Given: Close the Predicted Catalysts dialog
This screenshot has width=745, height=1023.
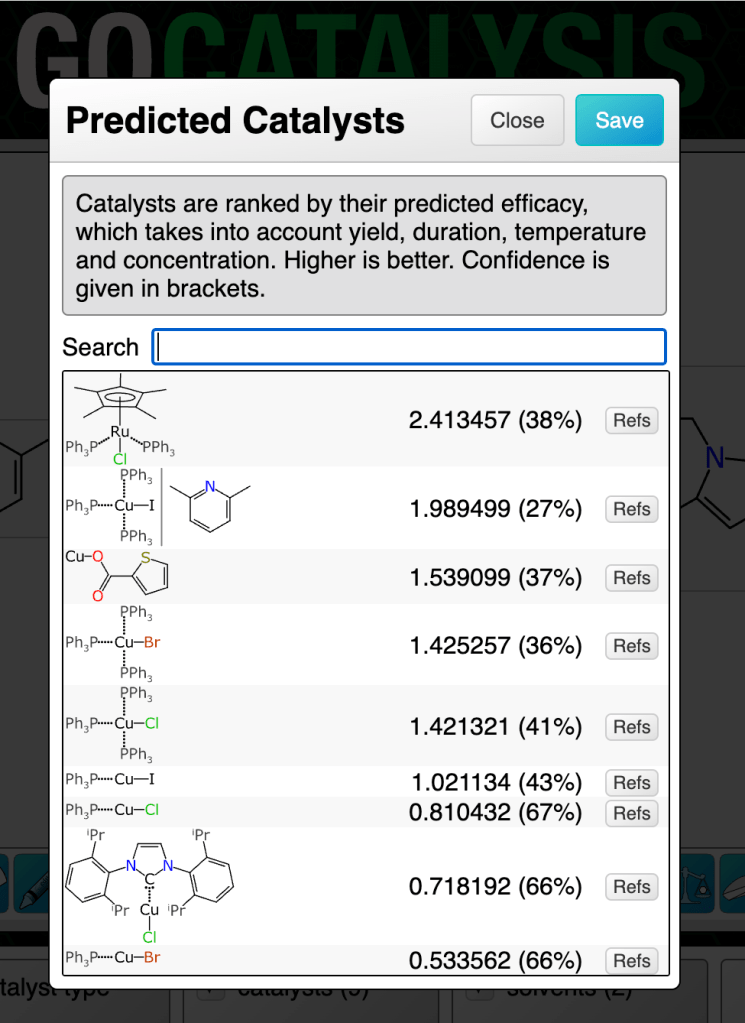Looking at the screenshot, I should coord(517,121).
